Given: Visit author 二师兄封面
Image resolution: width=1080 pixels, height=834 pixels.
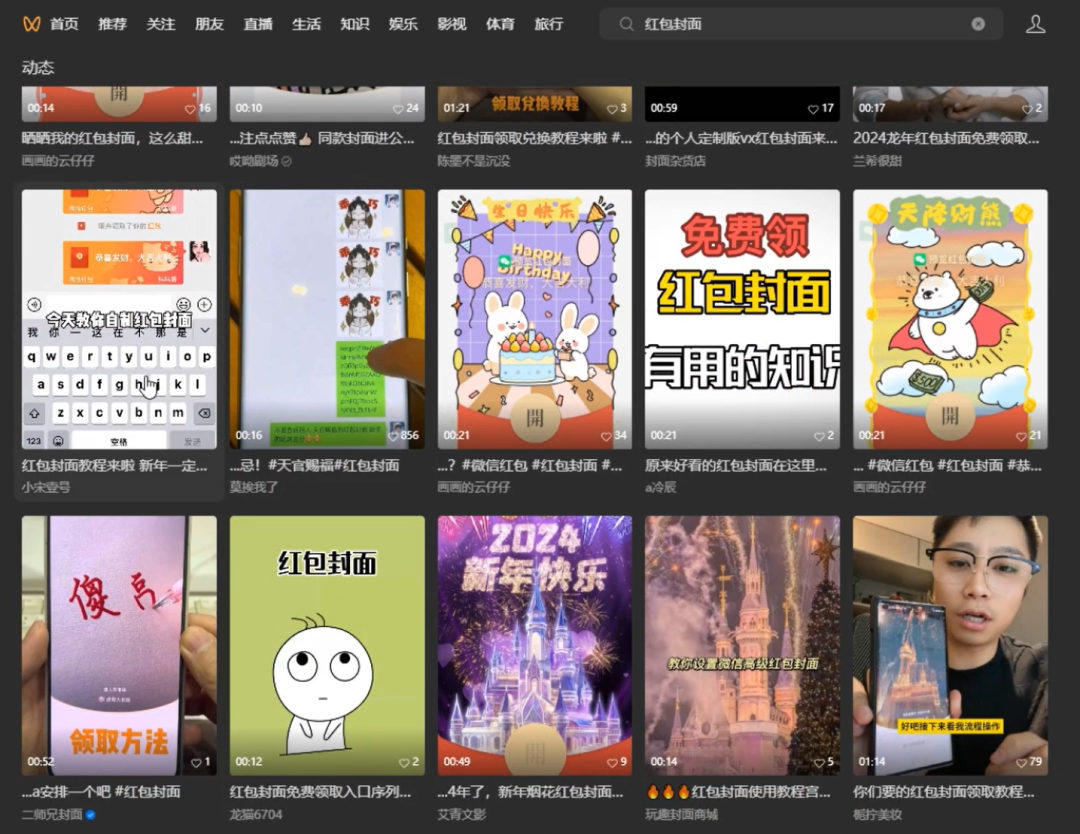Looking at the screenshot, I should click(x=52, y=815).
